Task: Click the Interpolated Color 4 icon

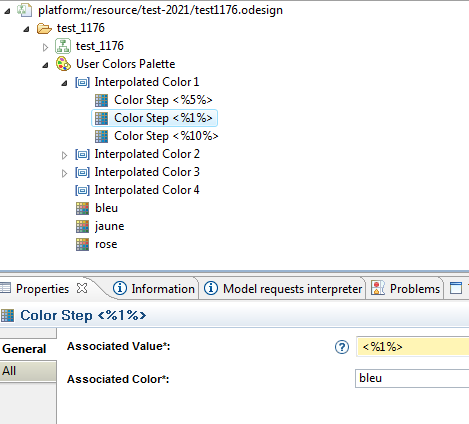Action: (82, 190)
